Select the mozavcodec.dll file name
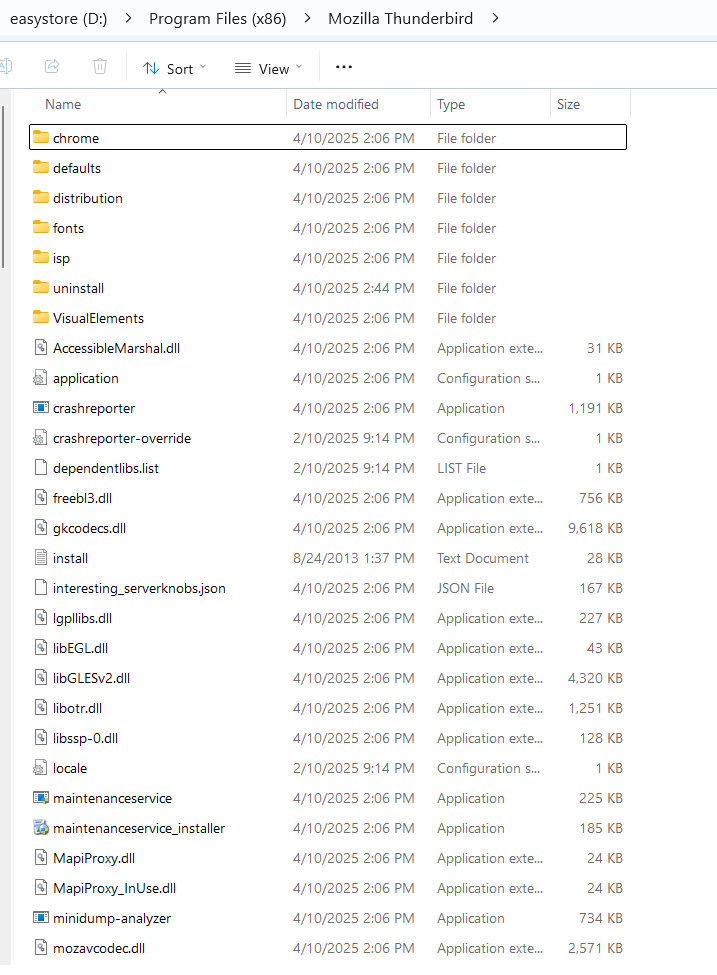717x975 pixels. [99, 948]
